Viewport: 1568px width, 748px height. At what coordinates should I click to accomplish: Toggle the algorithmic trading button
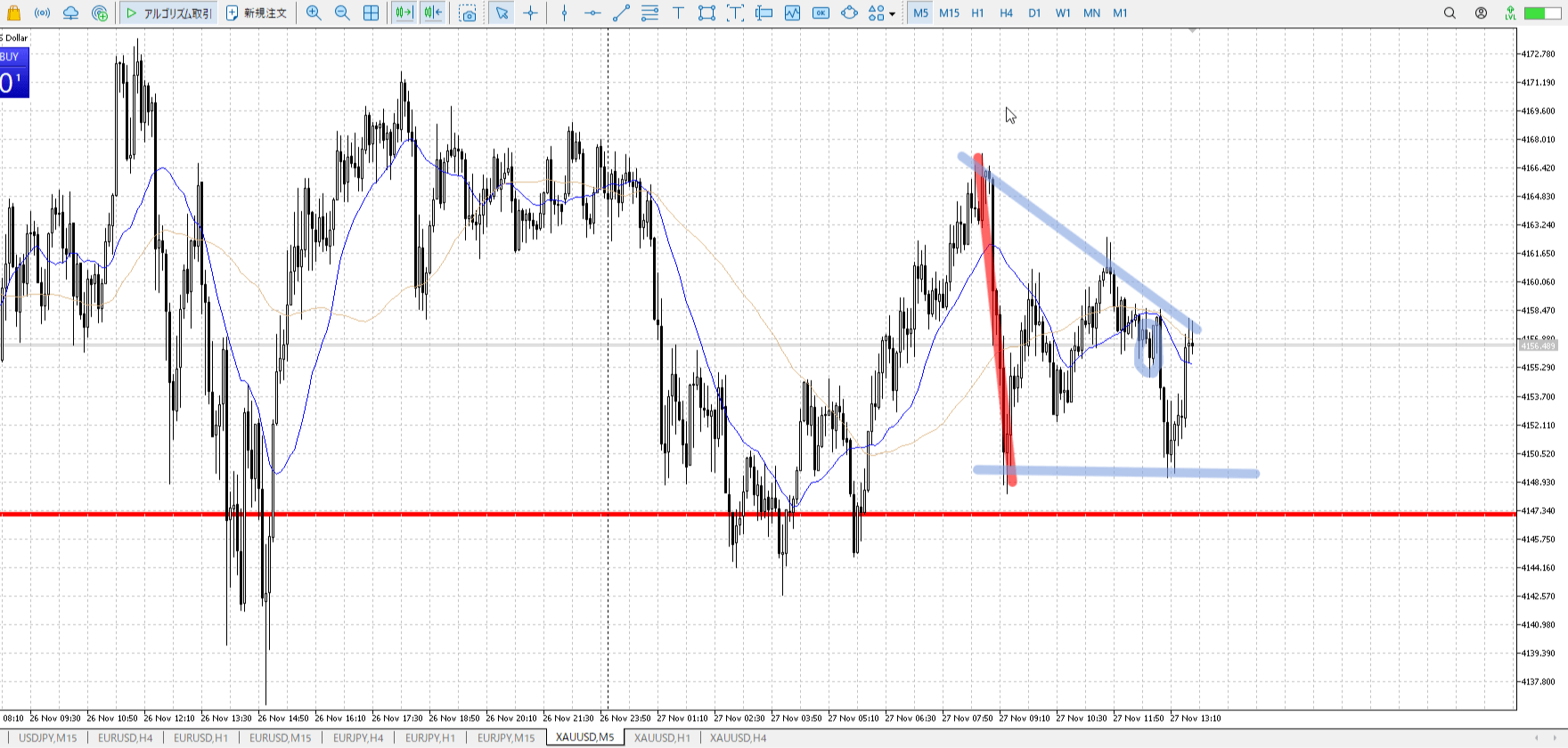click(168, 13)
